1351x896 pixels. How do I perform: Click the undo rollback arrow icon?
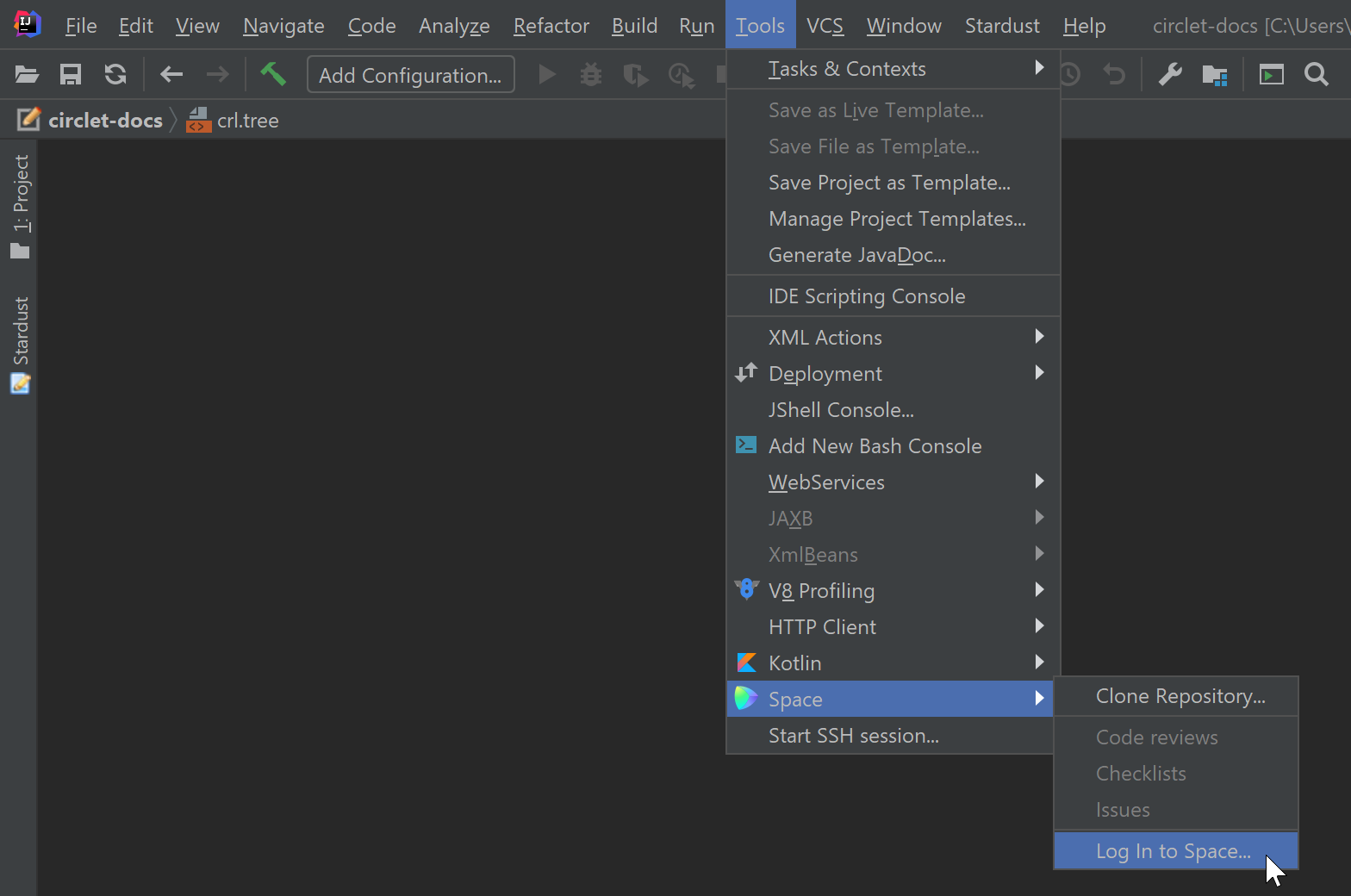1115,75
